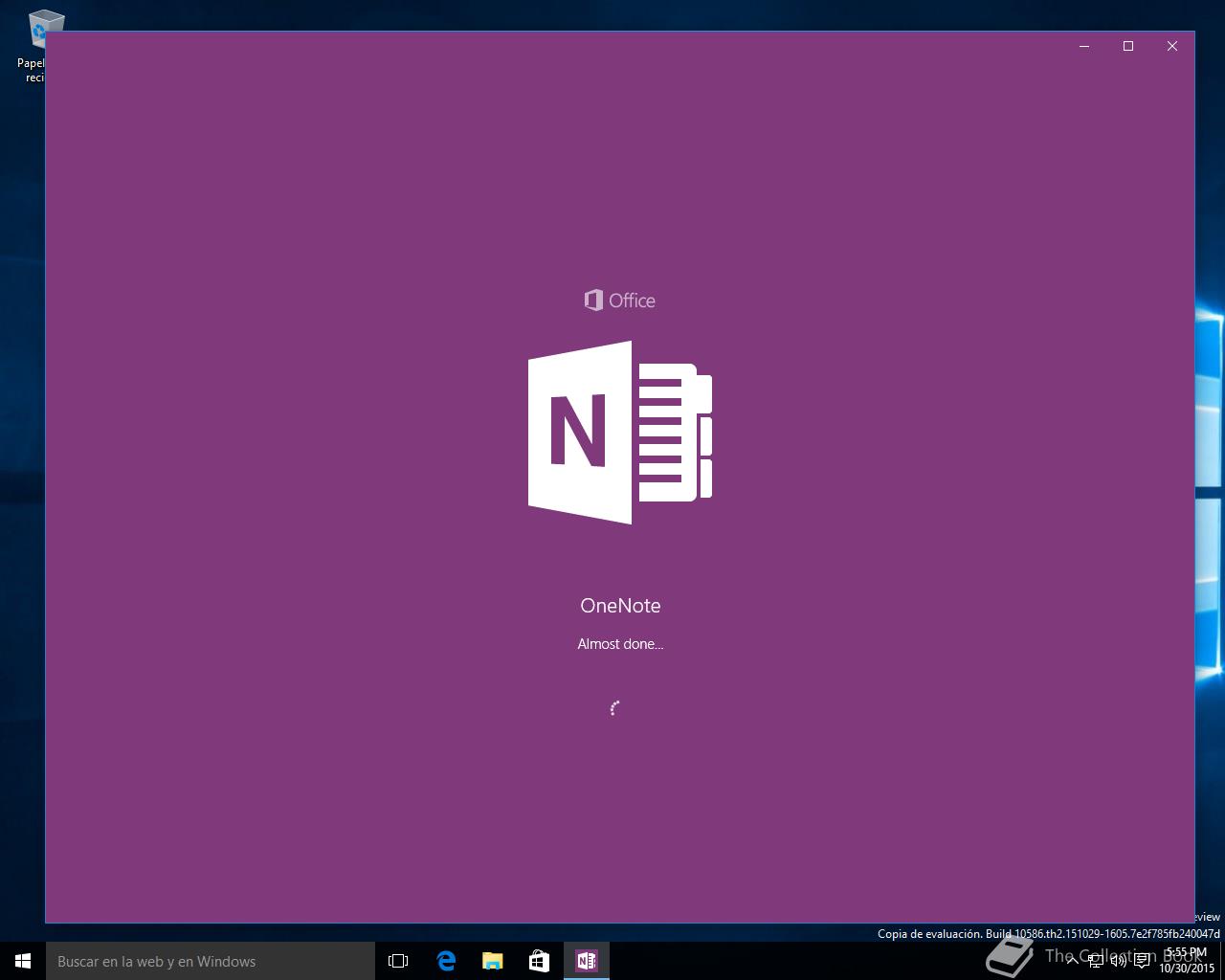Click the Office logo above OneNote icon
The height and width of the screenshot is (980, 1225).
pos(620,301)
